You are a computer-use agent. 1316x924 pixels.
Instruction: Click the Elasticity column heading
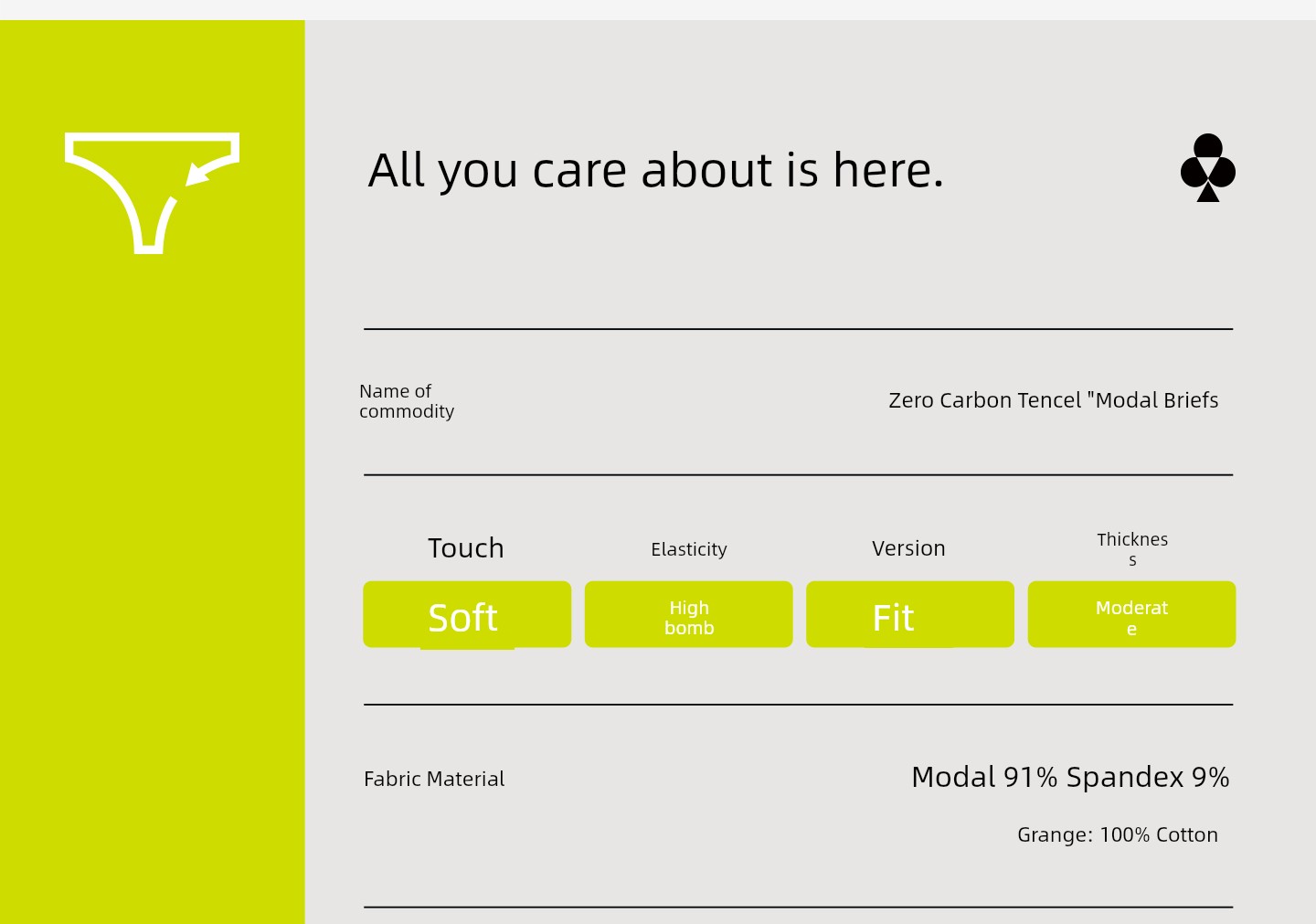point(688,549)
